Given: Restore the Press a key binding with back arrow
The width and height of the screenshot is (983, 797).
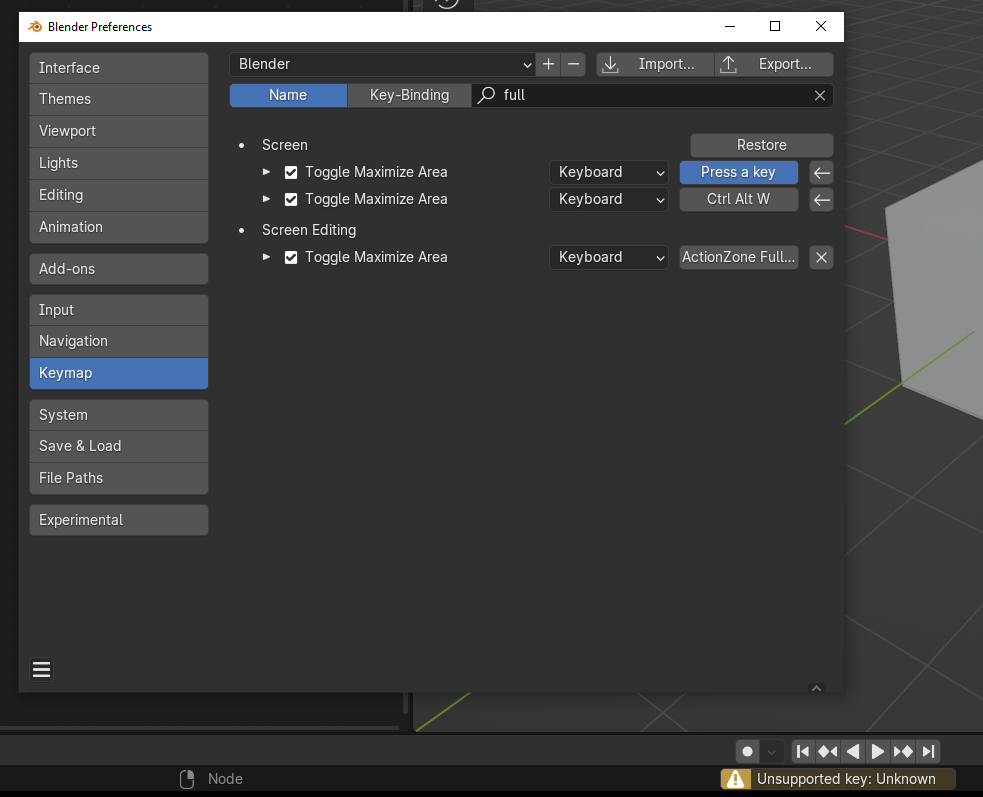Looking at the screenshot, I should pos(820,172).
